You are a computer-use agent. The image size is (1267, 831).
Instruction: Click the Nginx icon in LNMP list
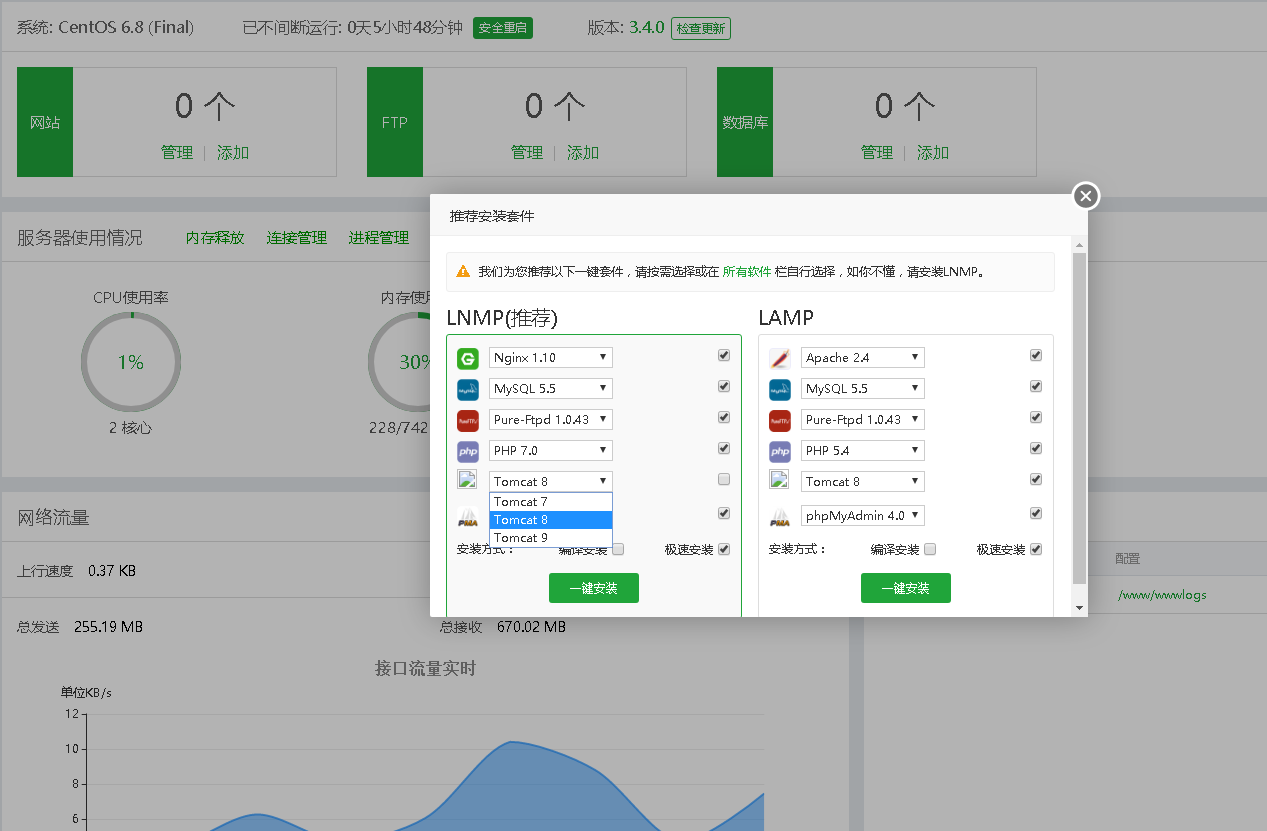pyautogui.click(x=468, y=358)
